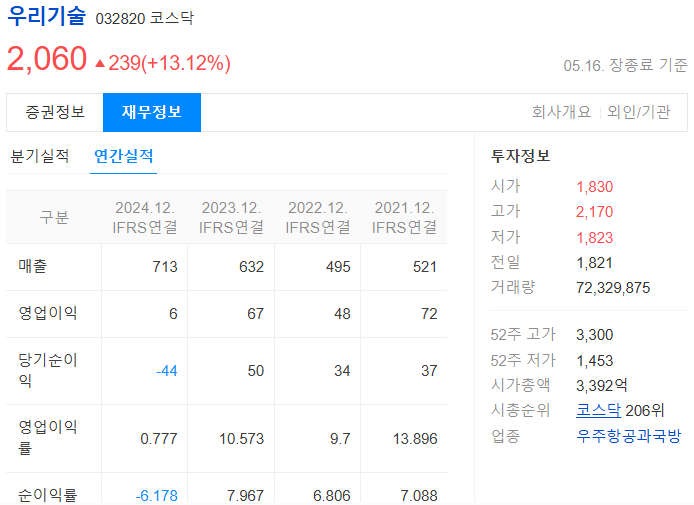
Task: Click the margin value 13.896
Action: click(x=415, y=439)
